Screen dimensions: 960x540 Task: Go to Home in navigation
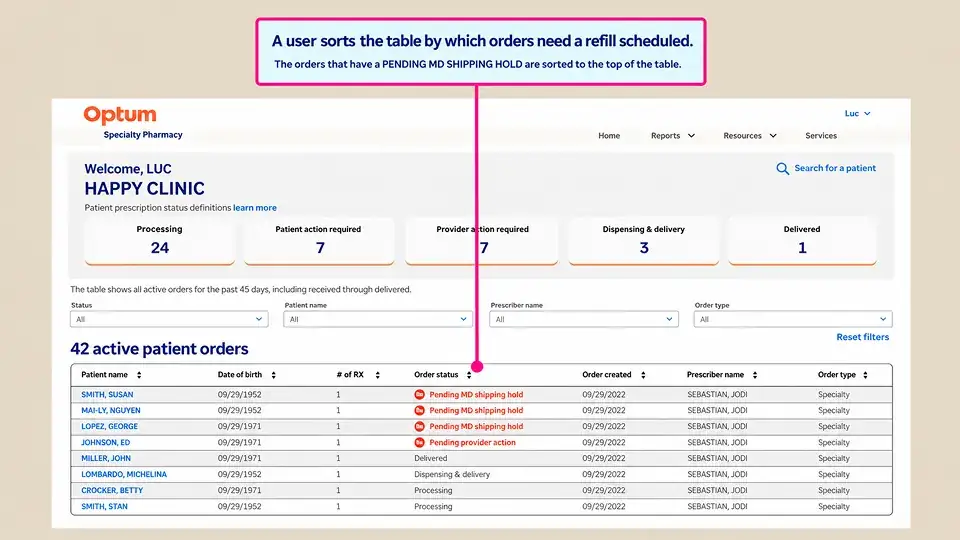point(609,135)
